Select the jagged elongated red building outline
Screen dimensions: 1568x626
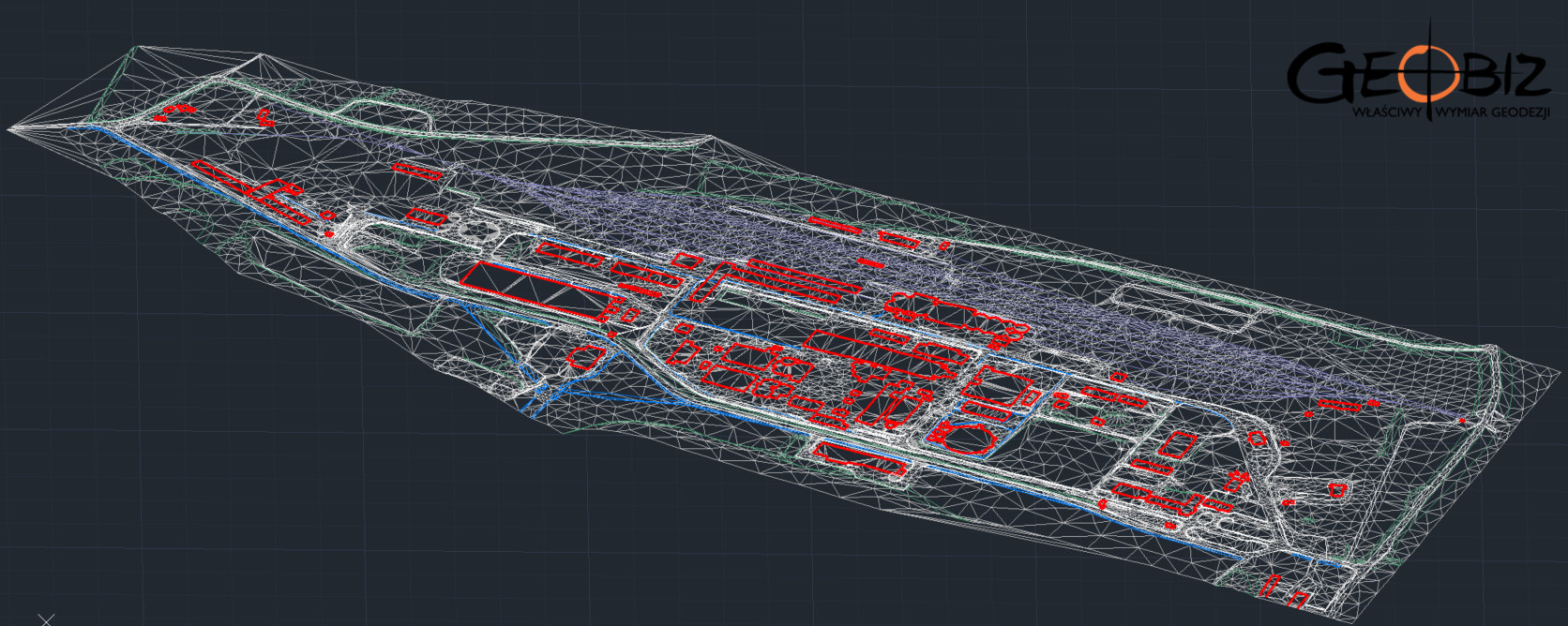point(957,317)
